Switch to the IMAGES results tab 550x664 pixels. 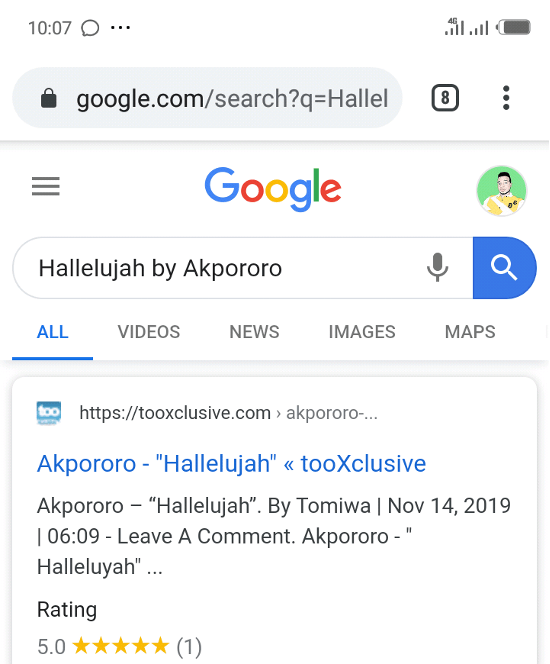[x=362, y=332]
